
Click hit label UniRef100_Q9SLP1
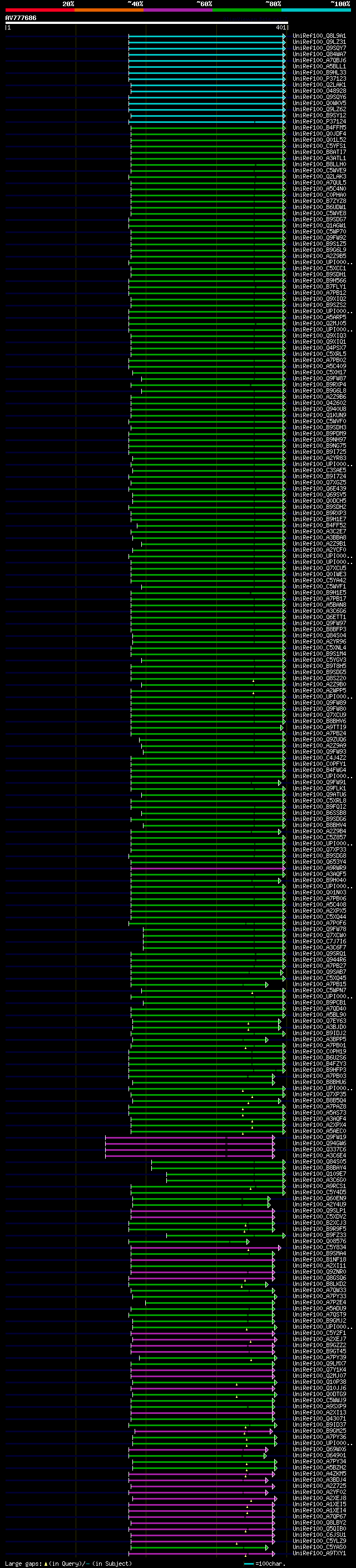pos(319,1210)
